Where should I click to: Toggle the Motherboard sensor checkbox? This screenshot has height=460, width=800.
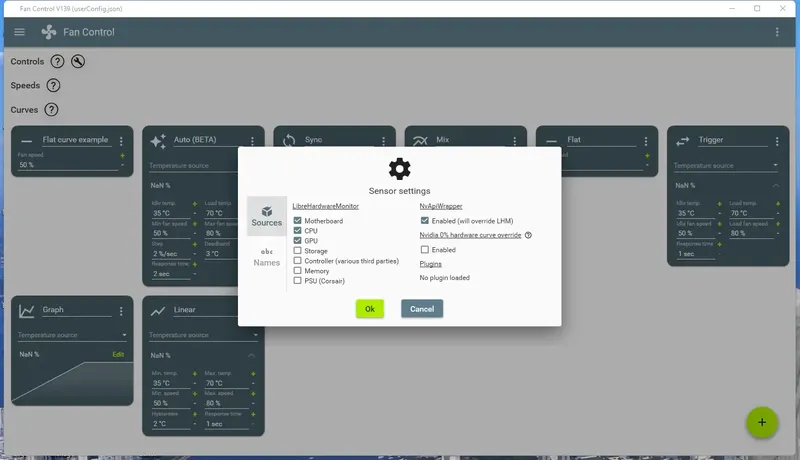pos(297,220)
